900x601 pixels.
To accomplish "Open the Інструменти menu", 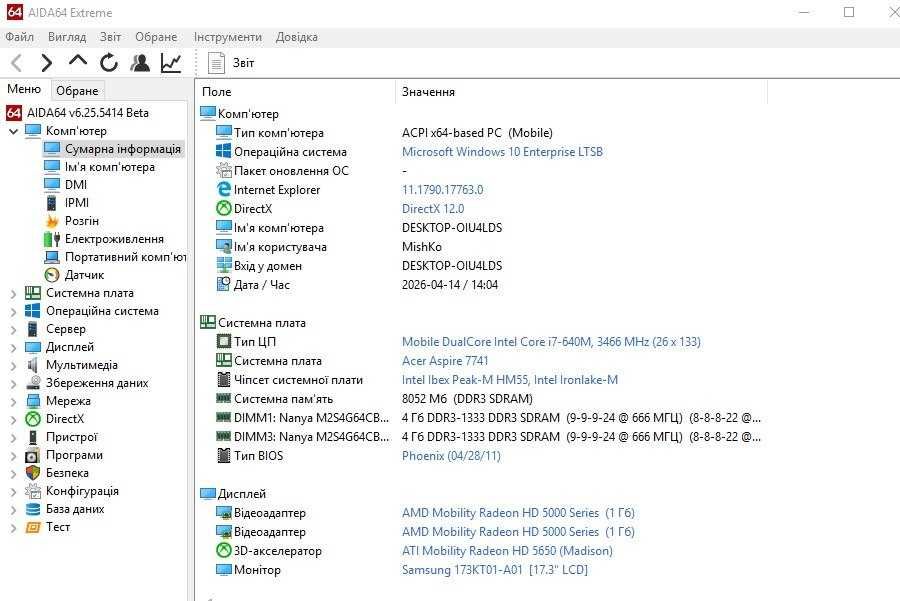I will [x=227, y=37].
